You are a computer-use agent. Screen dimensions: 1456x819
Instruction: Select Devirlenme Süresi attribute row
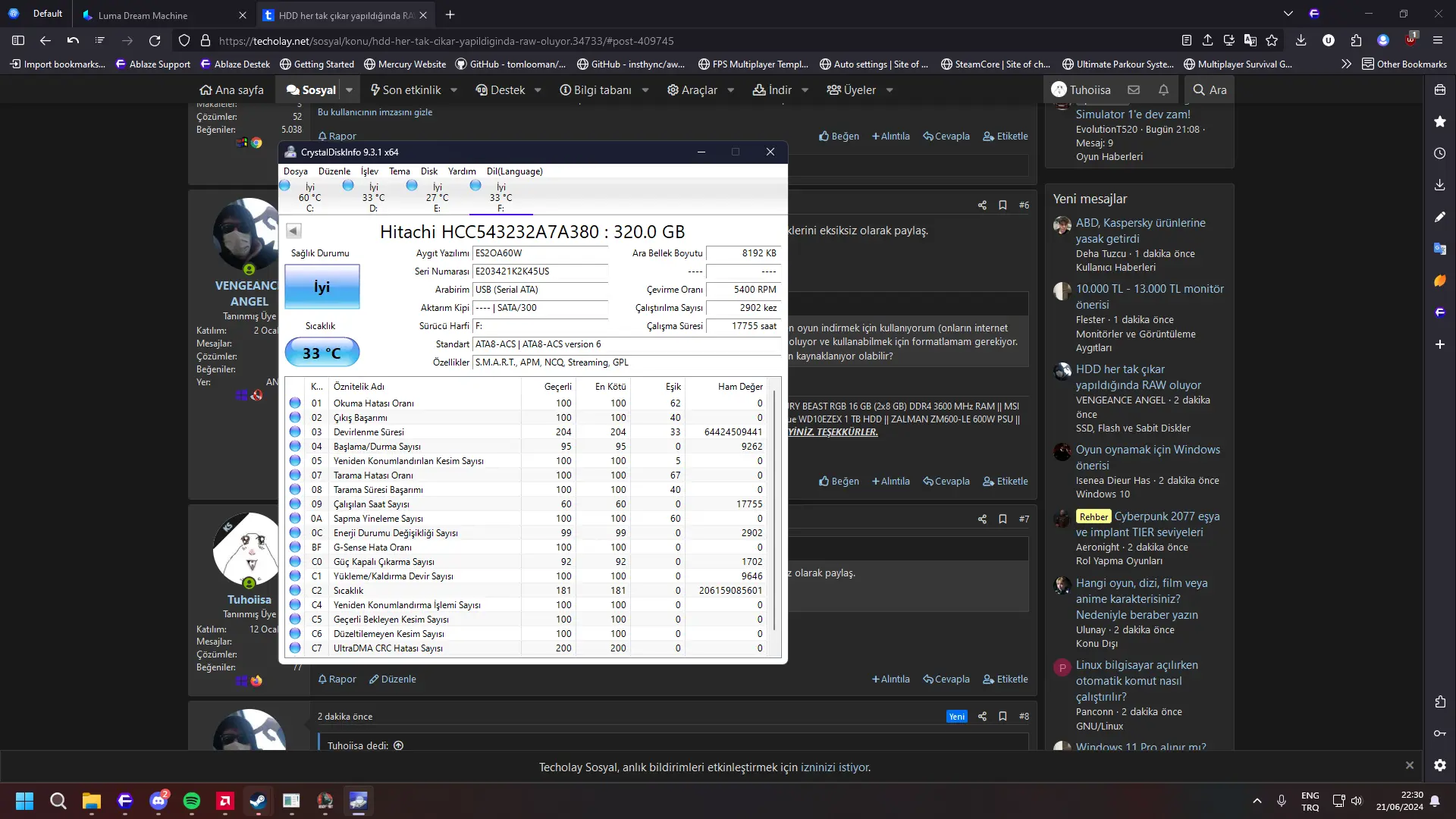tap(527, 432)
